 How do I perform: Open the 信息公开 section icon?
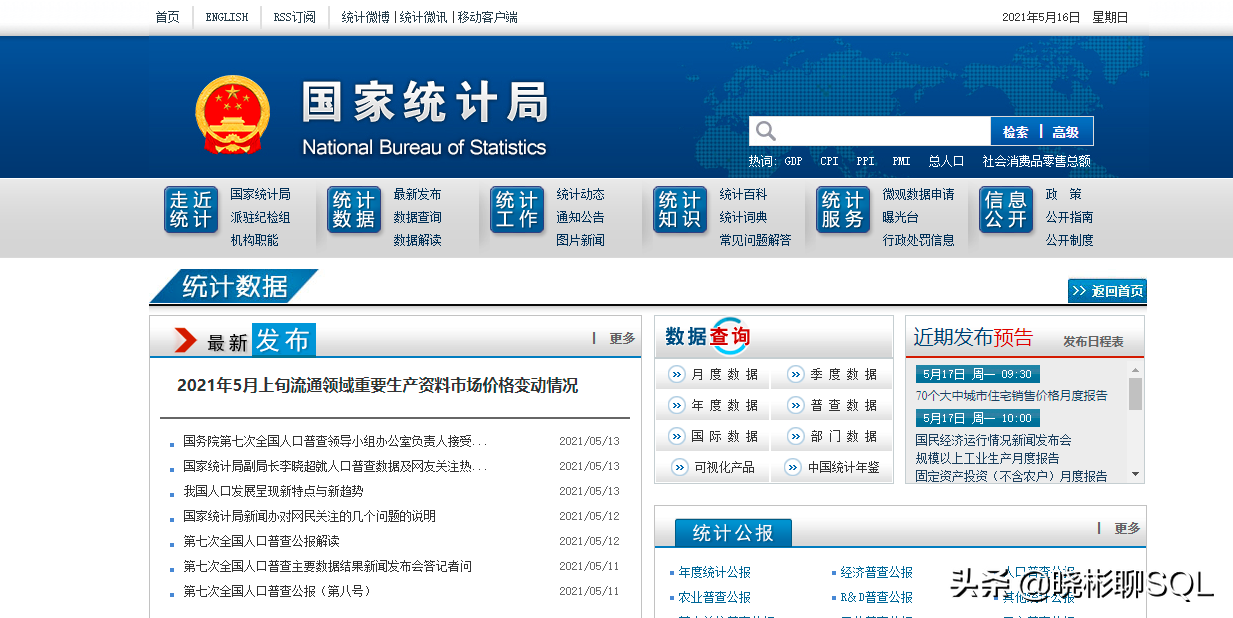point(1005,210)
